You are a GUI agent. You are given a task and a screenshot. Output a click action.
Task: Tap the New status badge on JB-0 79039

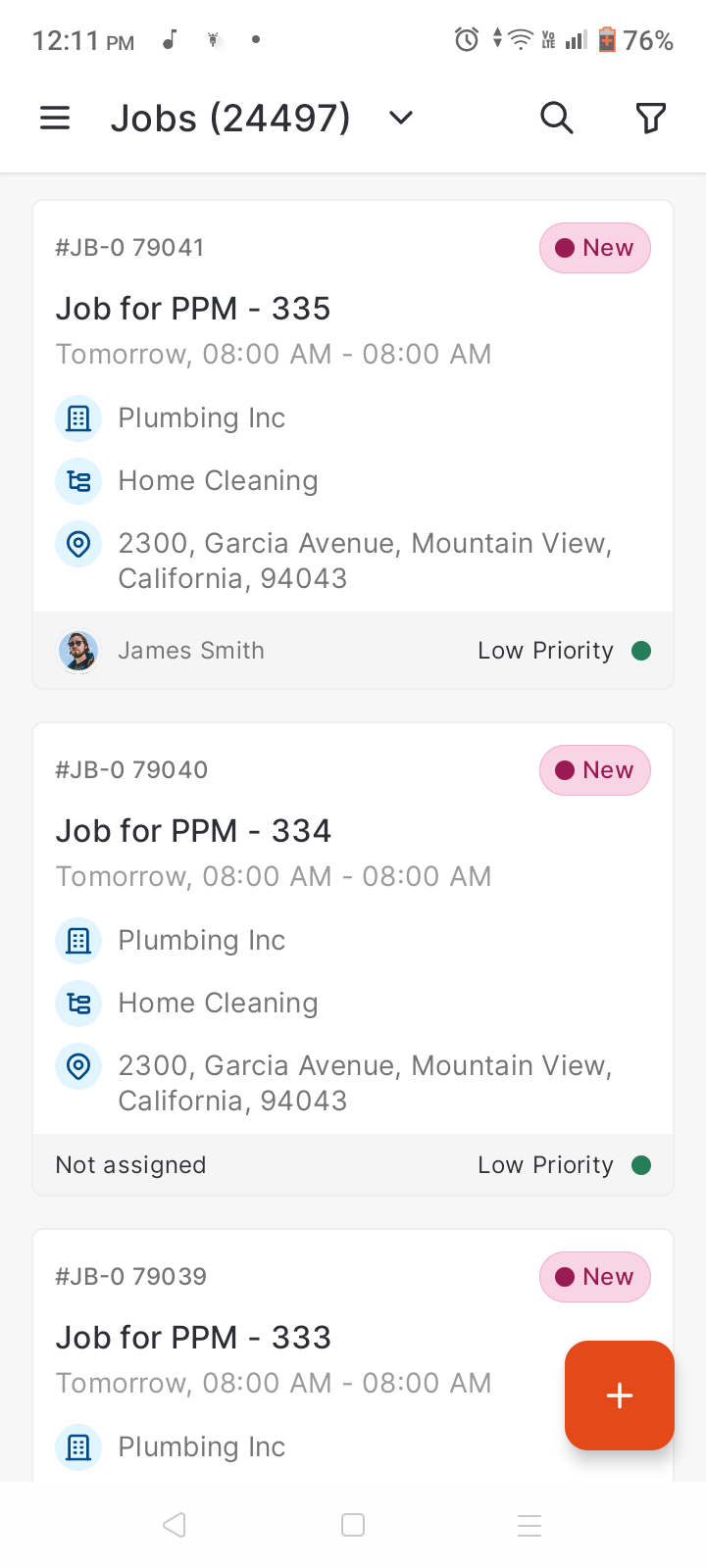(595, 1277)
